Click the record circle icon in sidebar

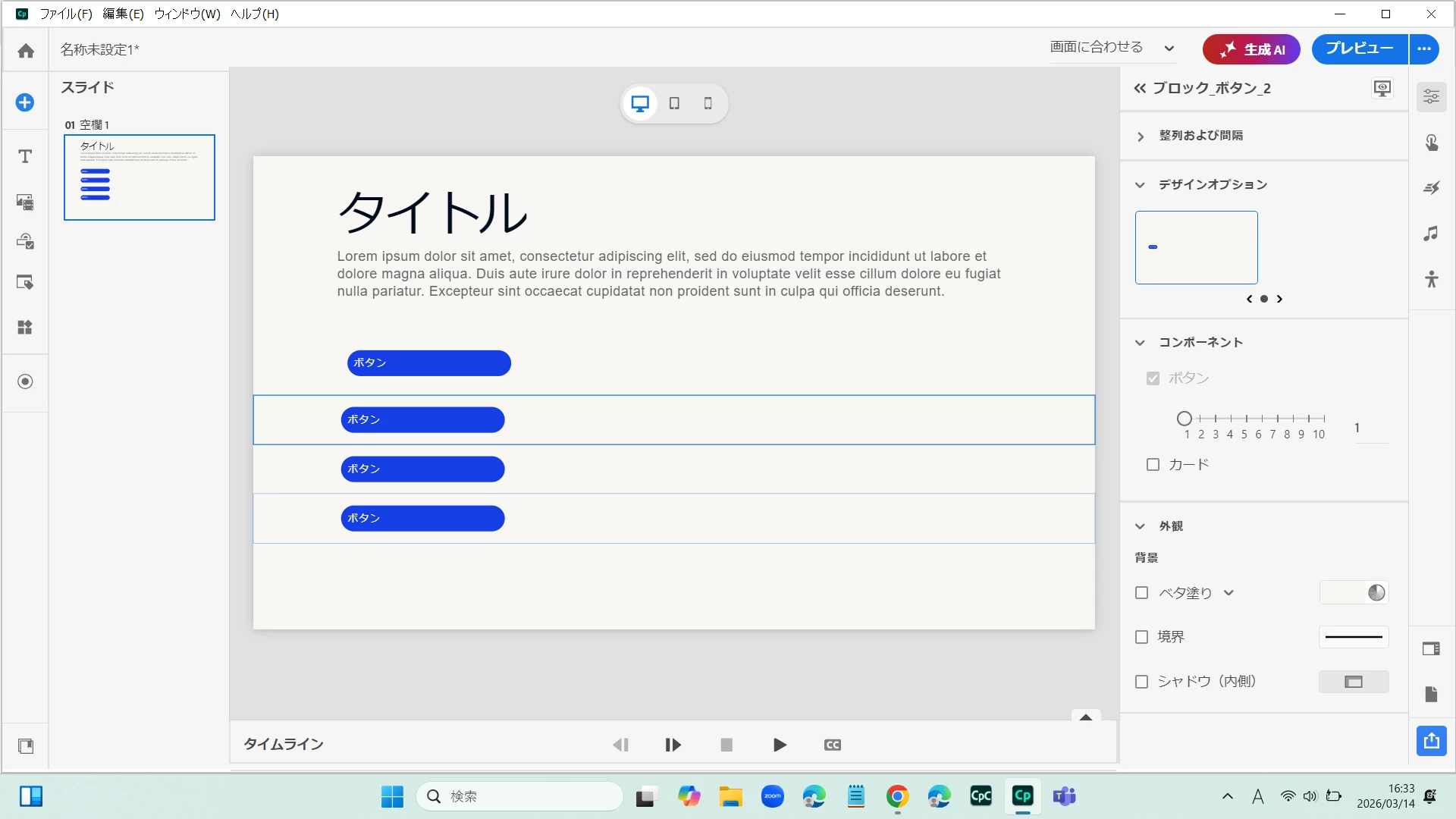click(25, 381)
